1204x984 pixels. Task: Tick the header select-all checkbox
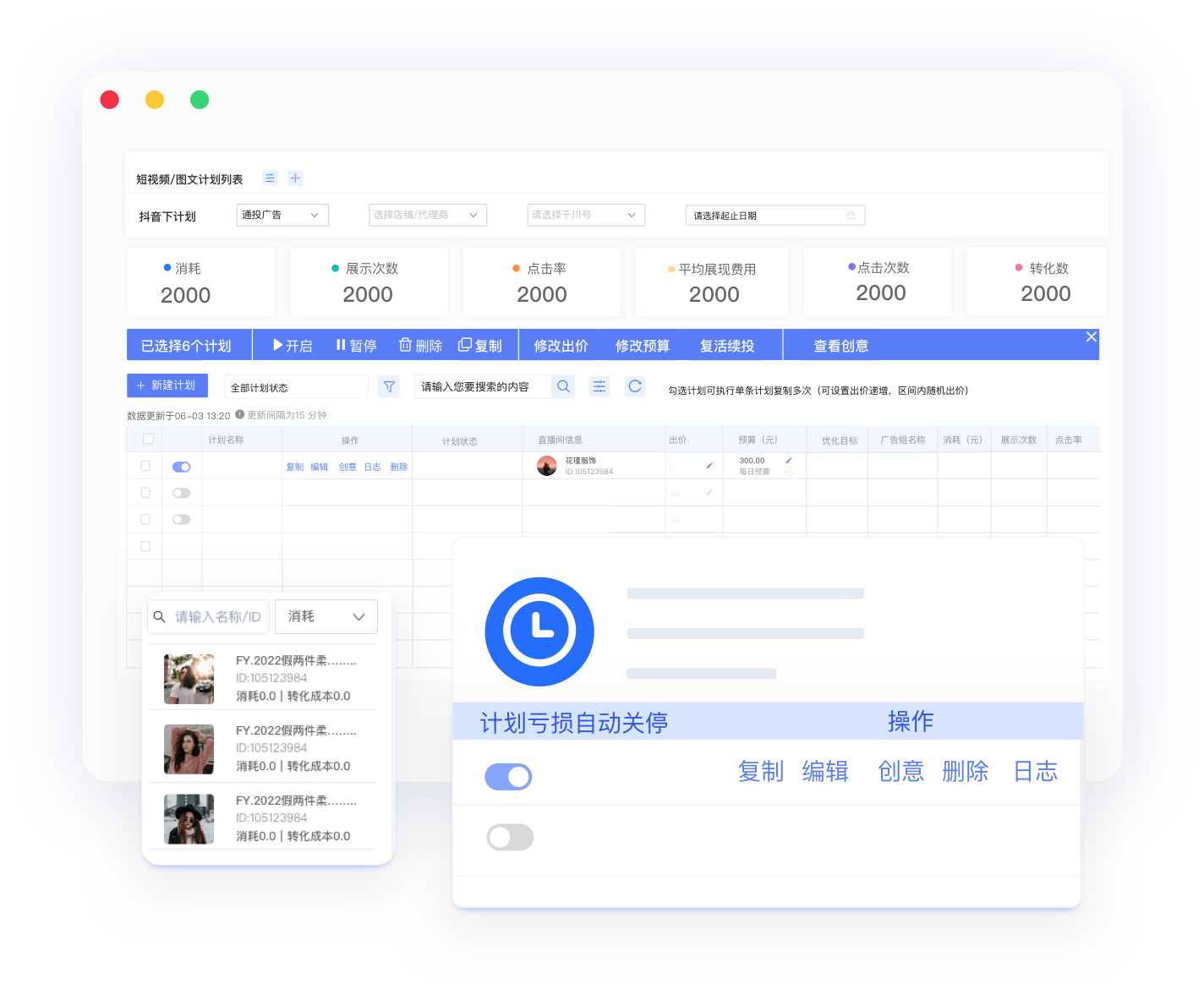point(148,439)
